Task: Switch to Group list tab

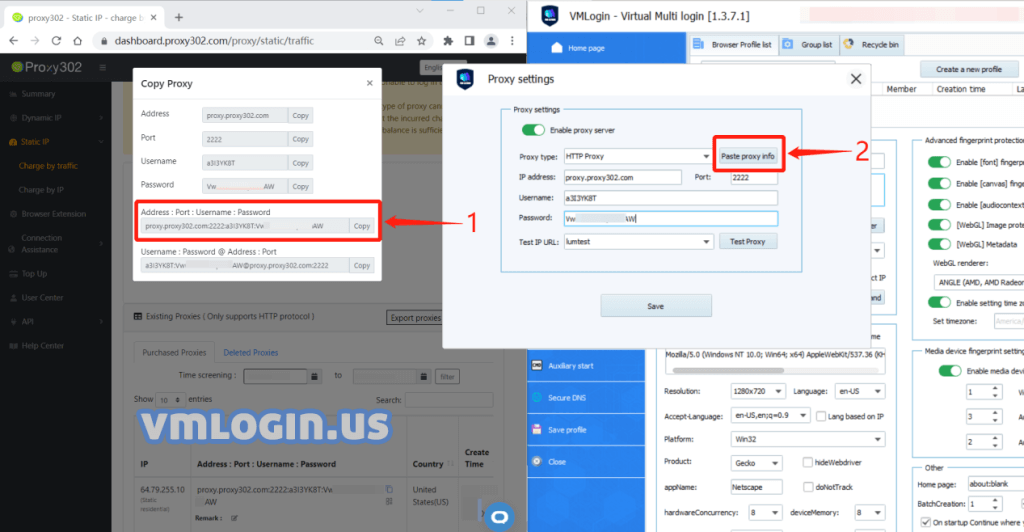Action: coord(808,44)
